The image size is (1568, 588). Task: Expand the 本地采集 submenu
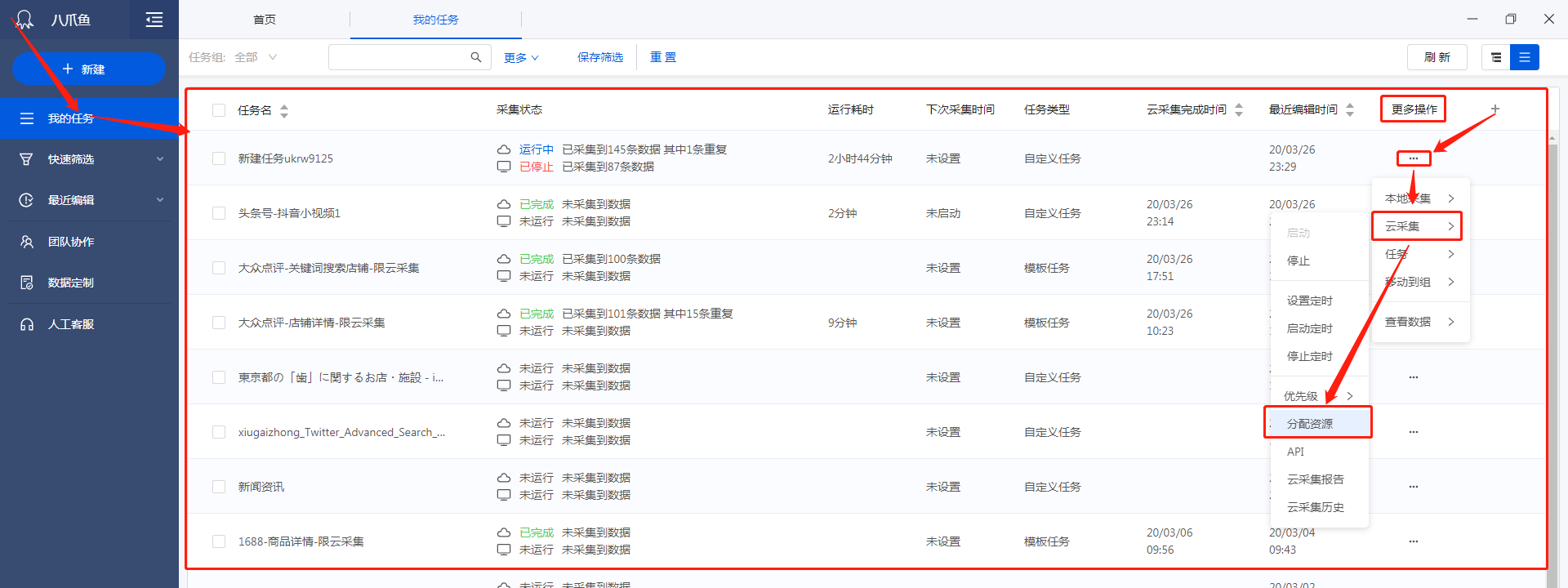coord(1420,198)
